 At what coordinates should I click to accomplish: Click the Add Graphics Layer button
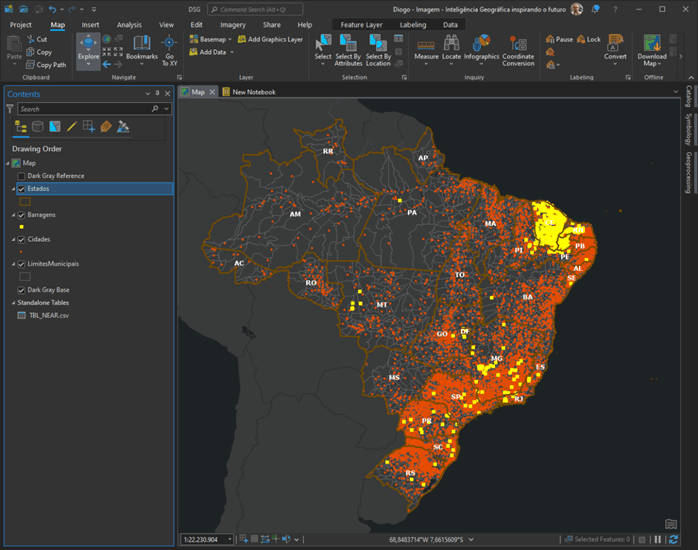coord(270,39)
